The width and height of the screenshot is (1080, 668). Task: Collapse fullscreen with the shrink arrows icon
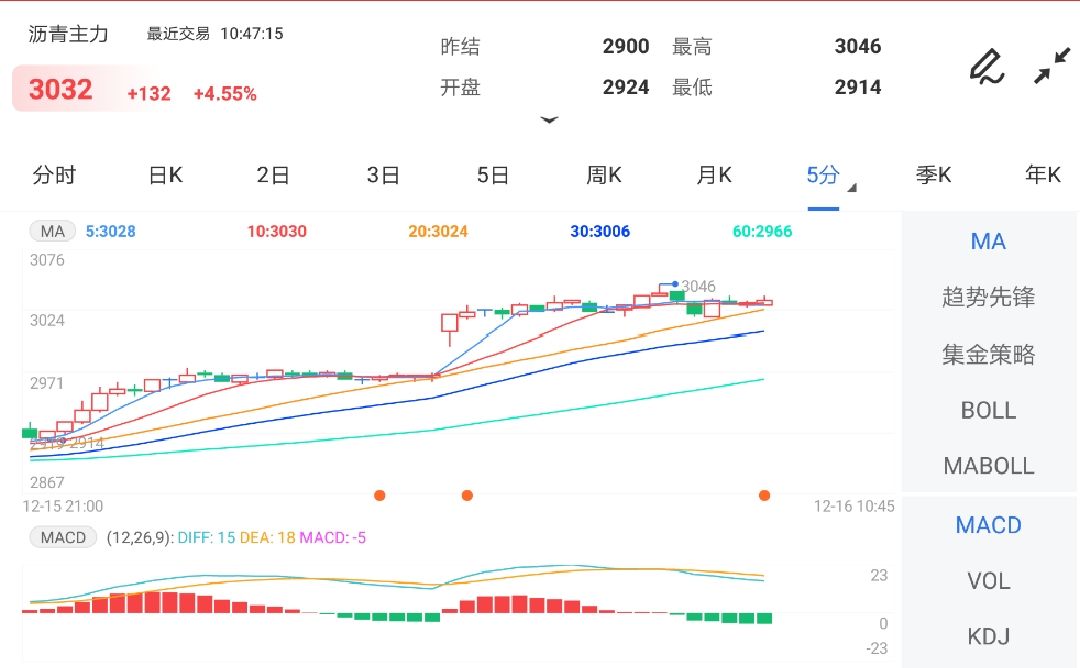(x=1052, y=65)
